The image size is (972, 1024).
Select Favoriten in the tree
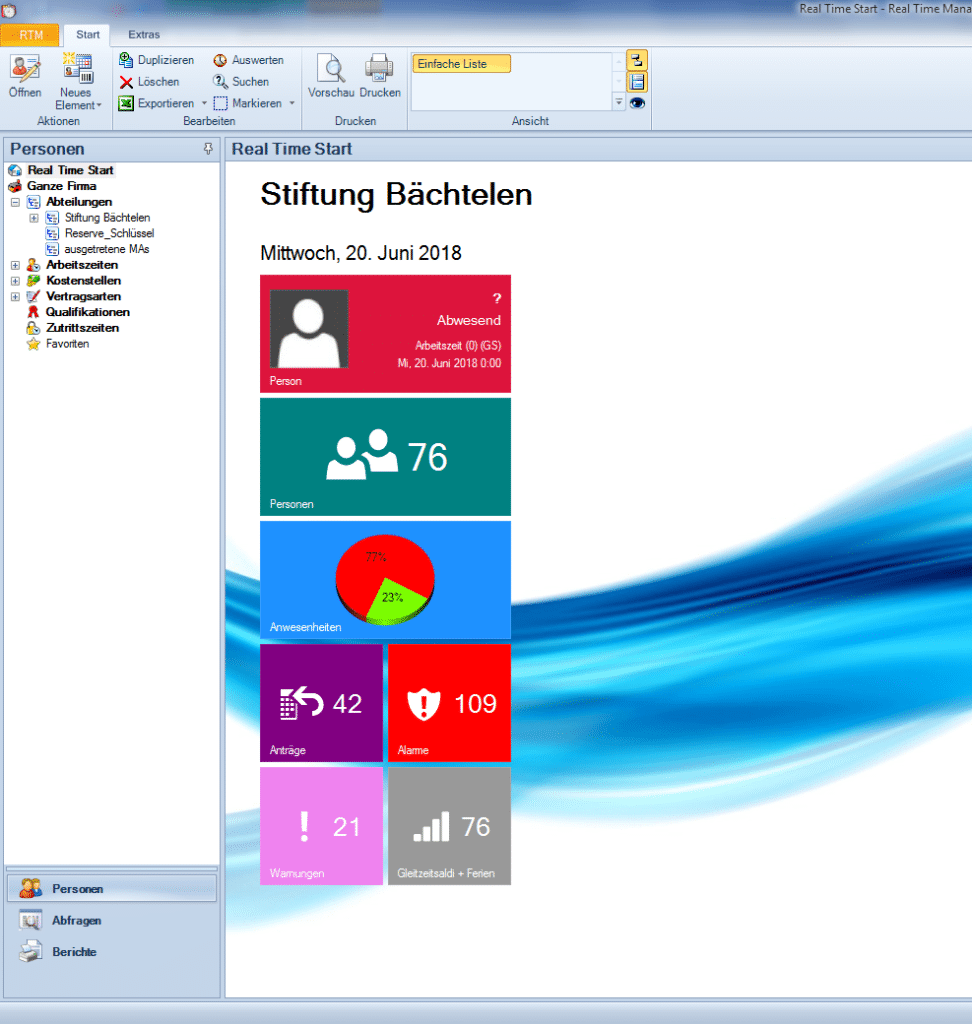point(67,344)
